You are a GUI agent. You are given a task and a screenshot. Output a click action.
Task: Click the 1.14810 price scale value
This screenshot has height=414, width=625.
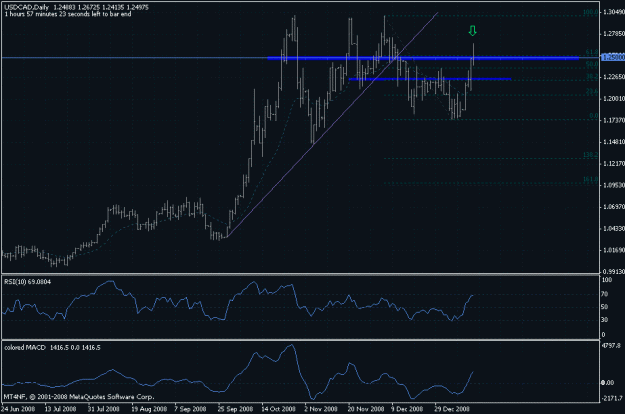coord(614,141)
